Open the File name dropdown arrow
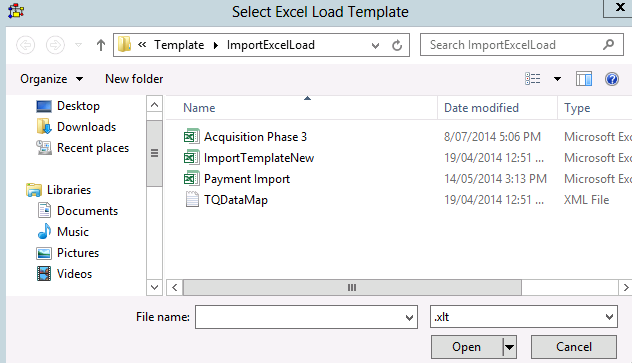This screenshot has width=632, height=363. click(x=410, y=317)
